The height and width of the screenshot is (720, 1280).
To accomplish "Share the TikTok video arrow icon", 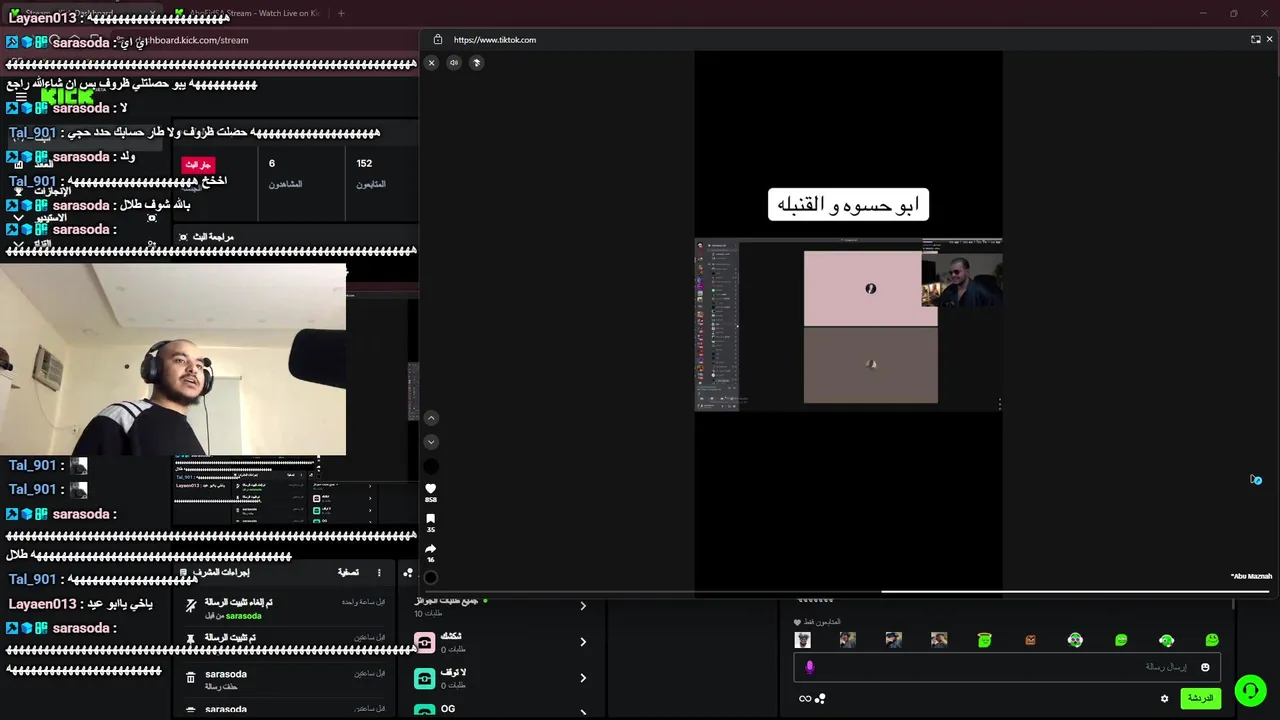I will point(431,549).
